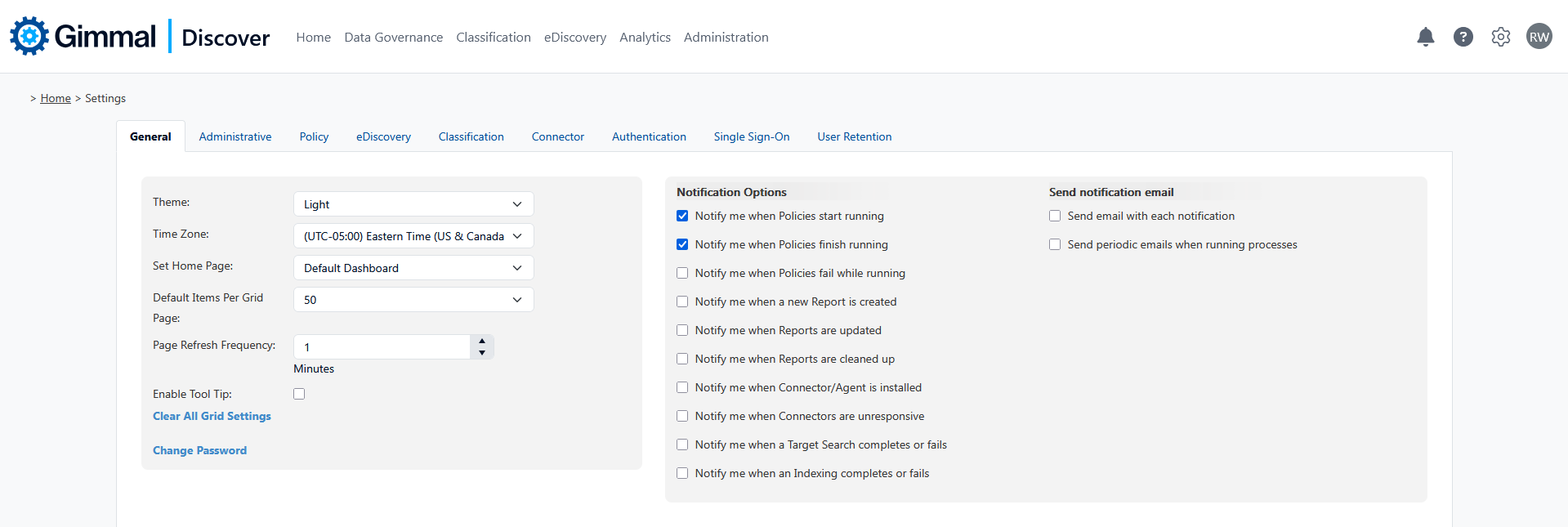Enable Notify when Policies fail while running

682,274
